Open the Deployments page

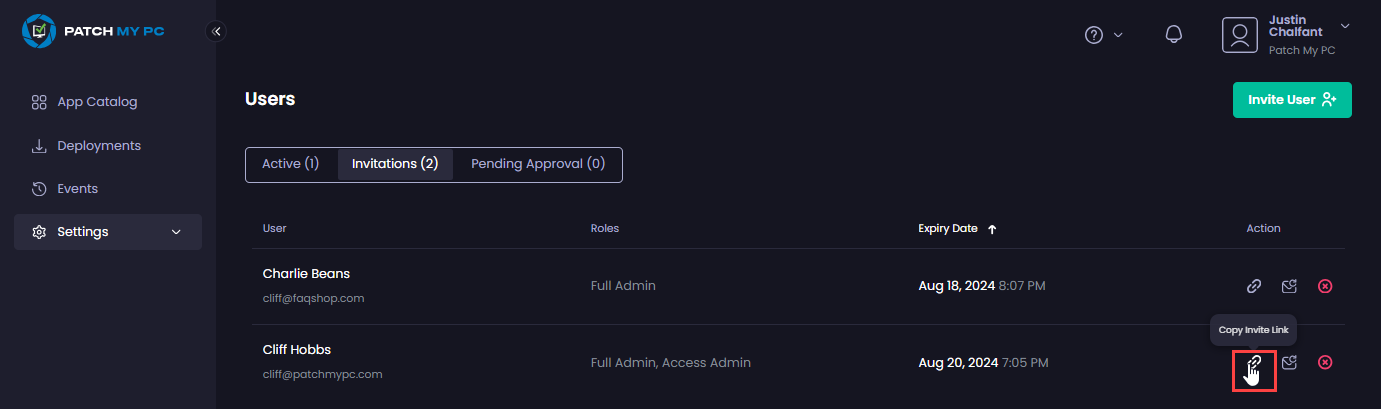point(99,146)
